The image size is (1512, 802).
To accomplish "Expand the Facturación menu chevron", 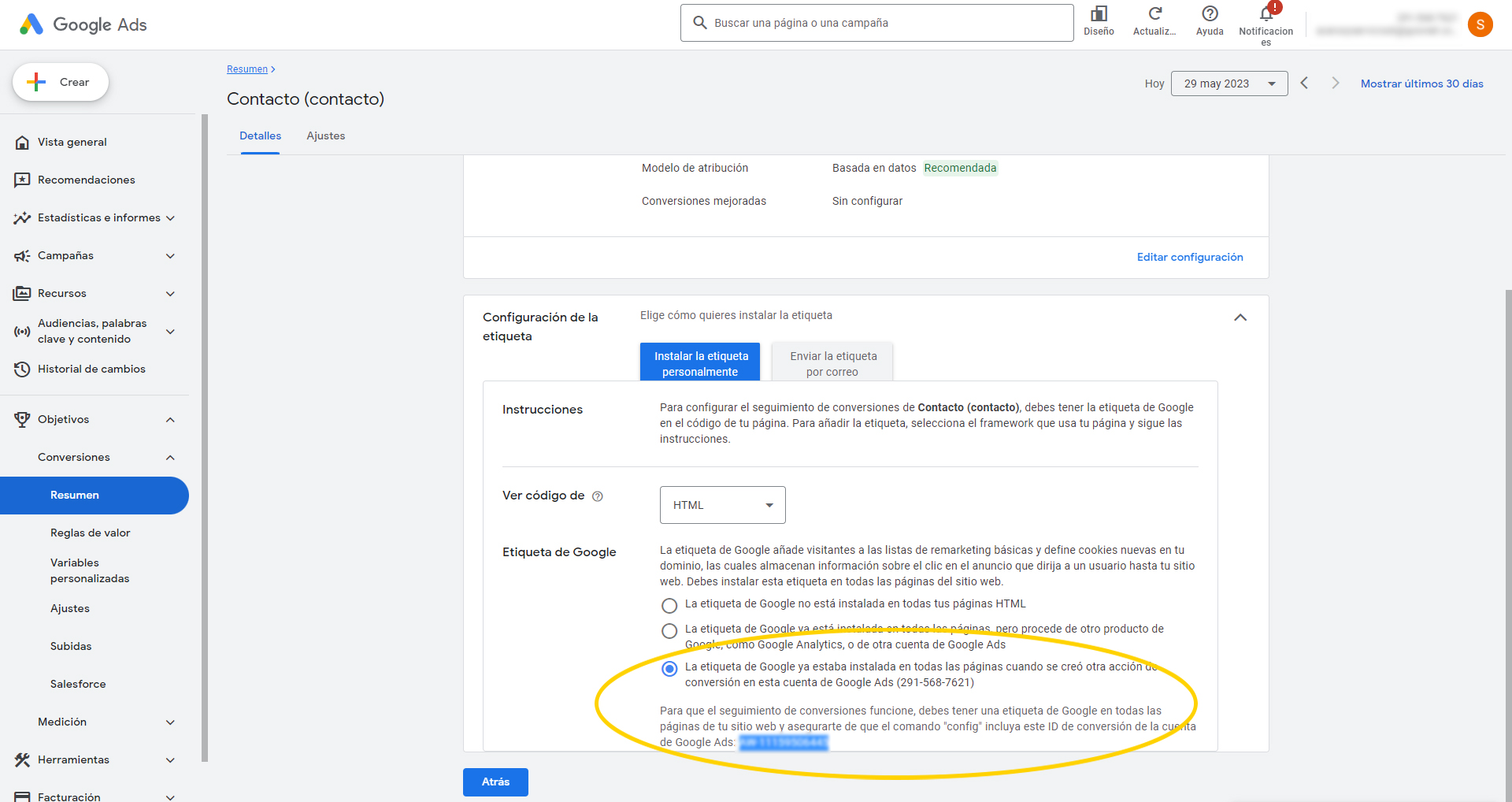I will coord(170,796).
